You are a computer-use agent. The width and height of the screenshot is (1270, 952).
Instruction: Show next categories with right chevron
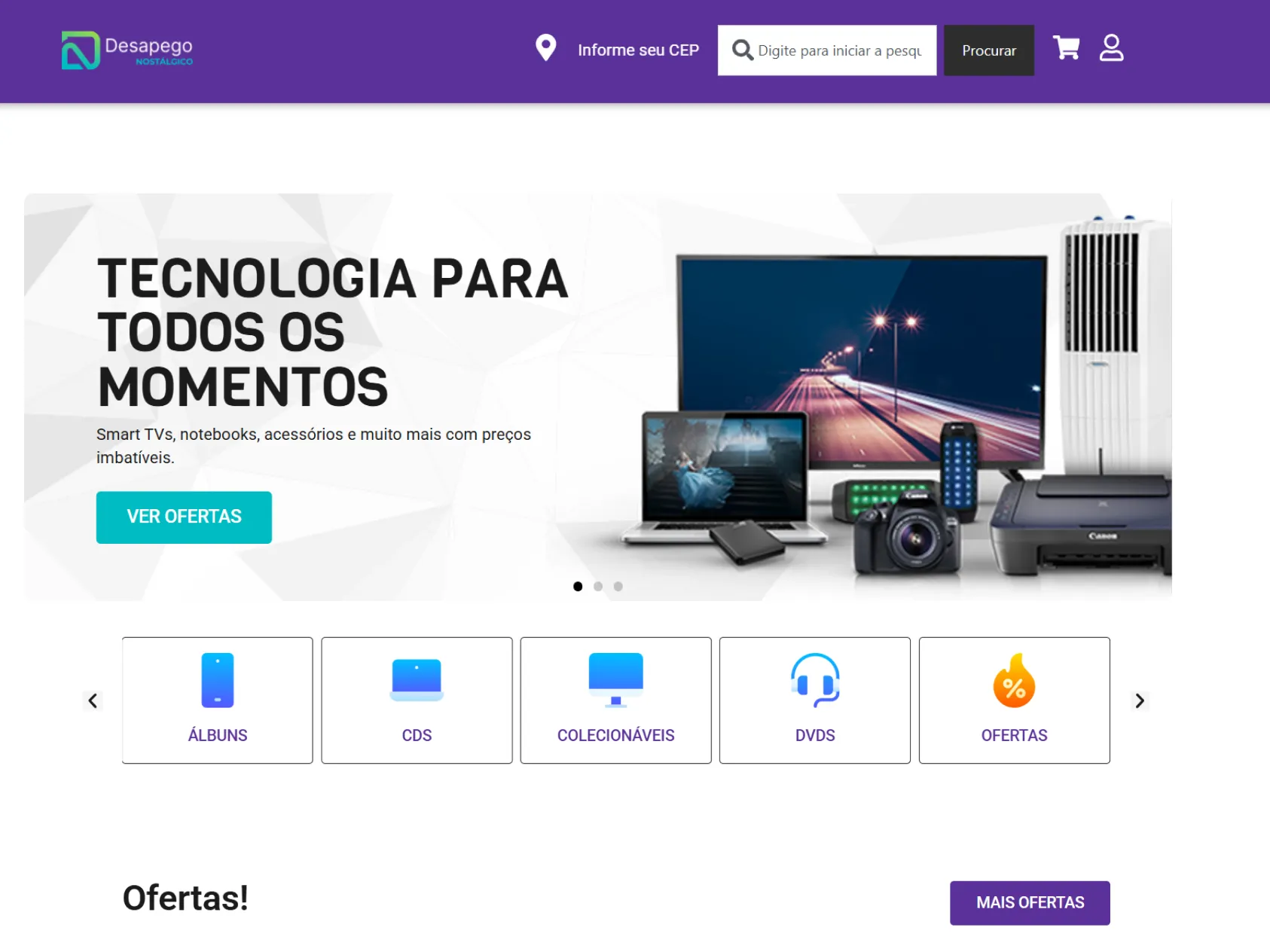click(1140, 700)
